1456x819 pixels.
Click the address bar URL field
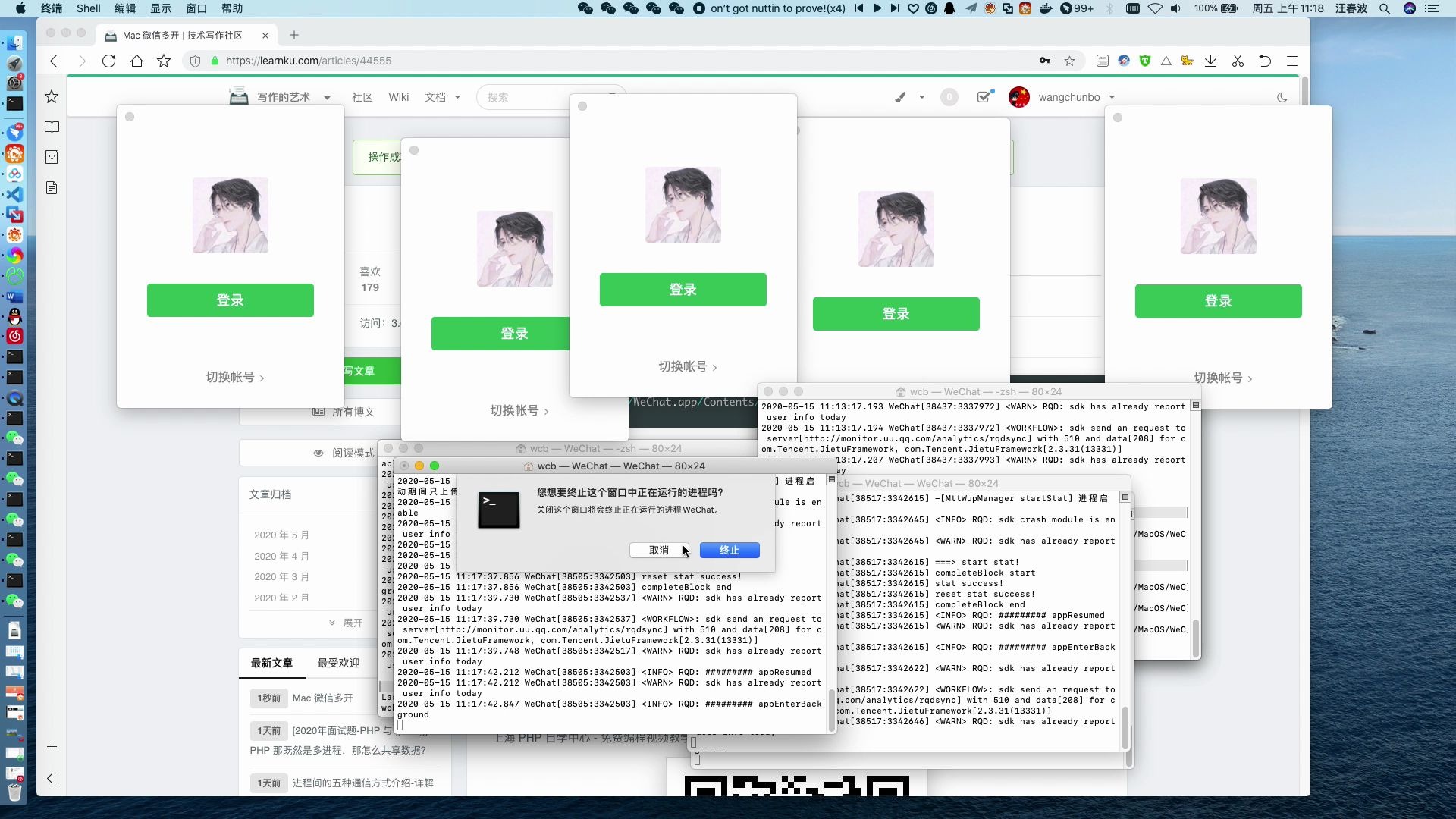pos(607,61)
